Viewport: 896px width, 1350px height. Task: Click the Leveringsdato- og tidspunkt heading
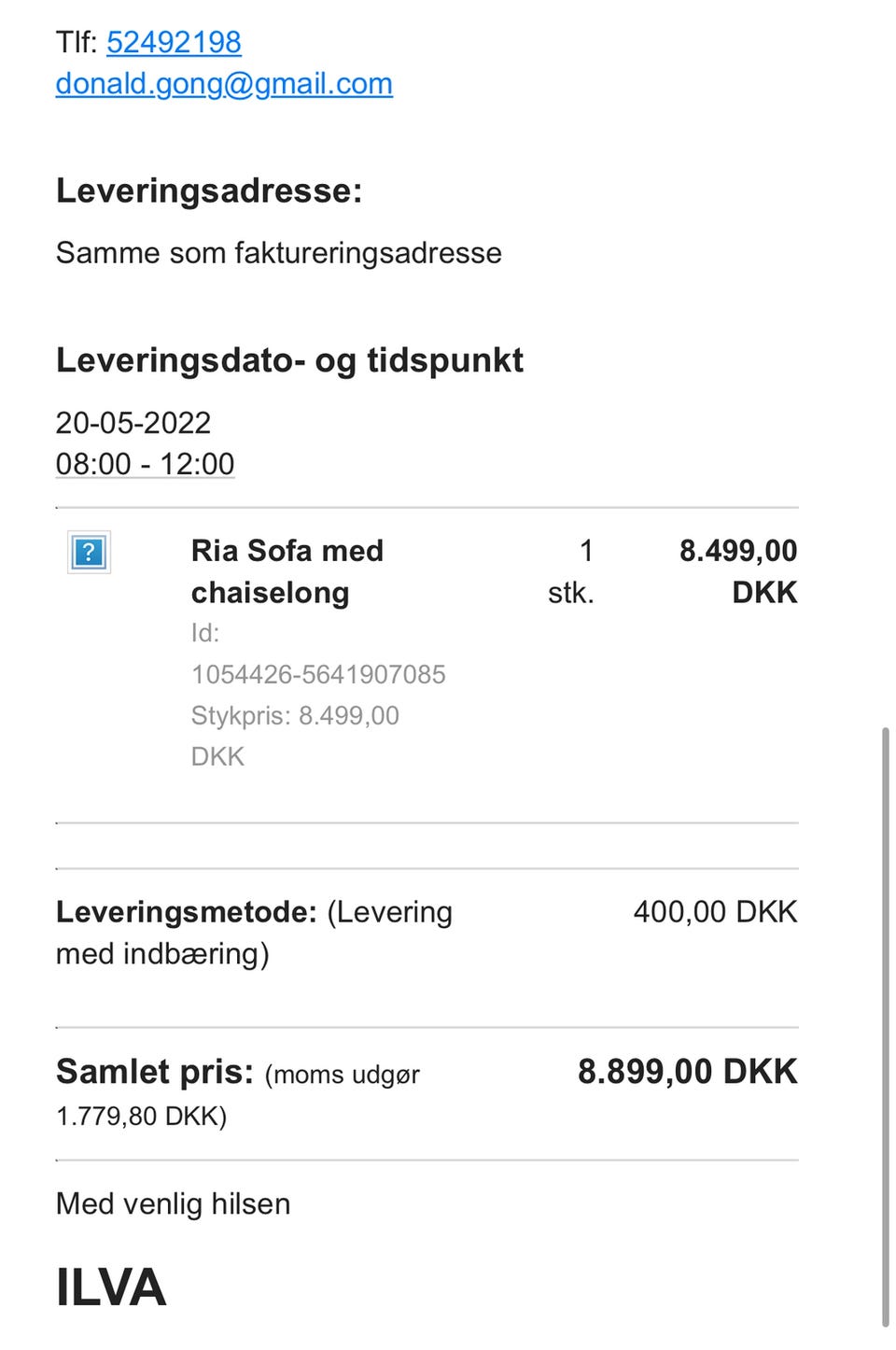[289, 360]
